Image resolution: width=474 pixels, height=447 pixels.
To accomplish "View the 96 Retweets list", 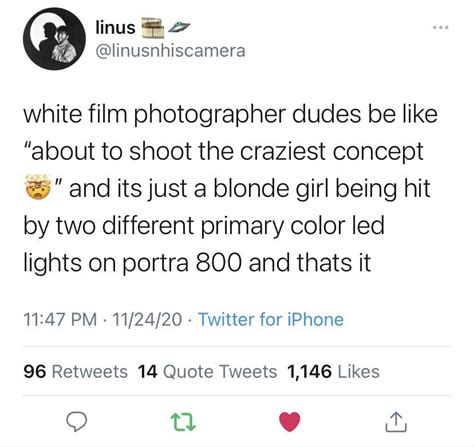I will pos(76,371).
